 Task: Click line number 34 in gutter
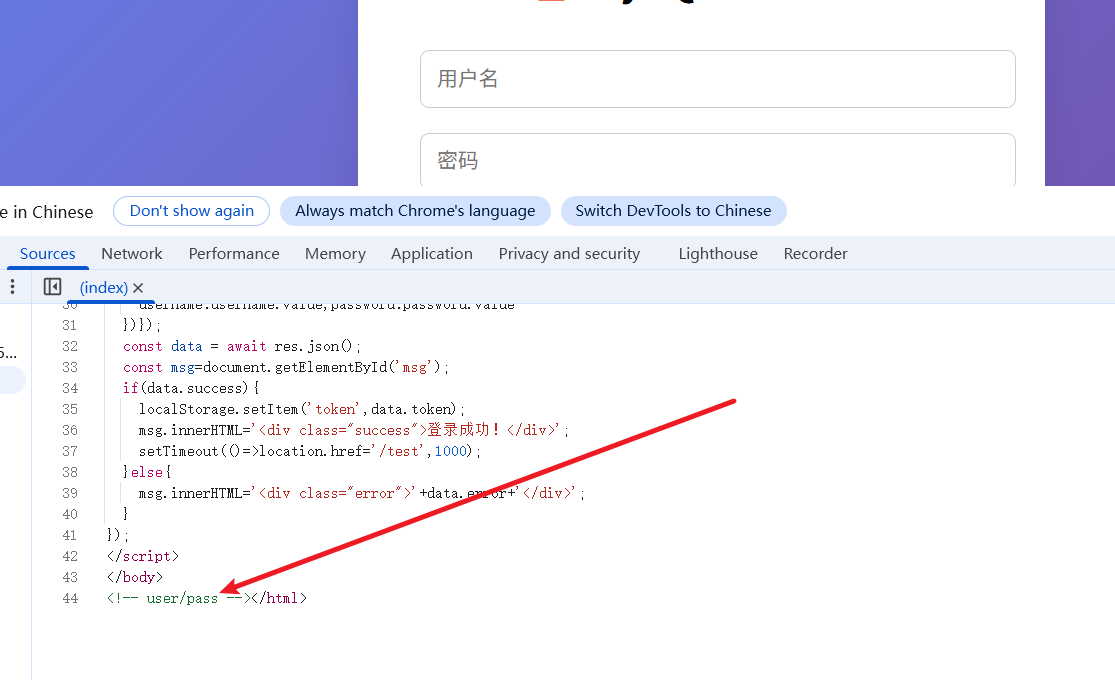[70, 388]
